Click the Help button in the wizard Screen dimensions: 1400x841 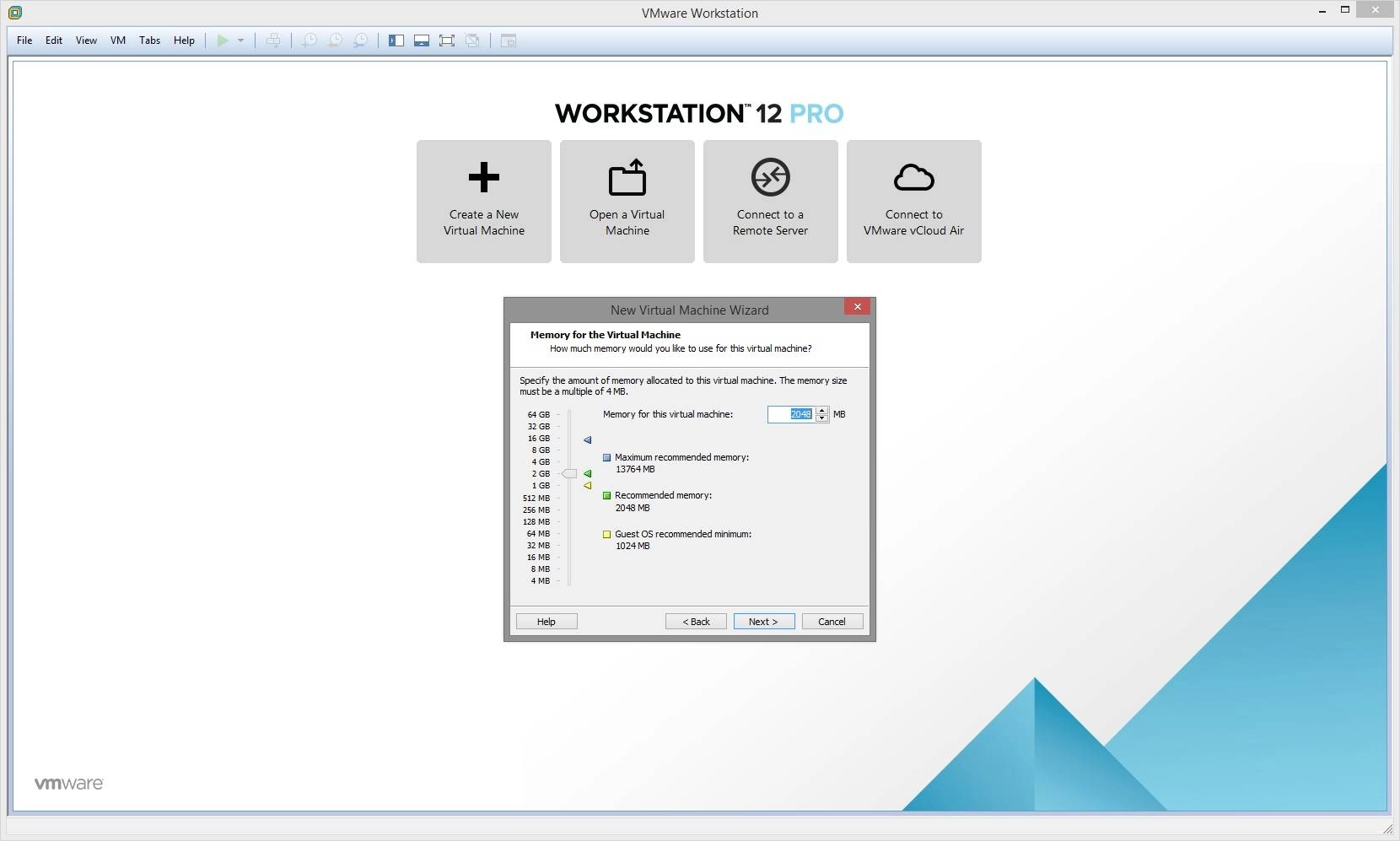click(547, 622)
